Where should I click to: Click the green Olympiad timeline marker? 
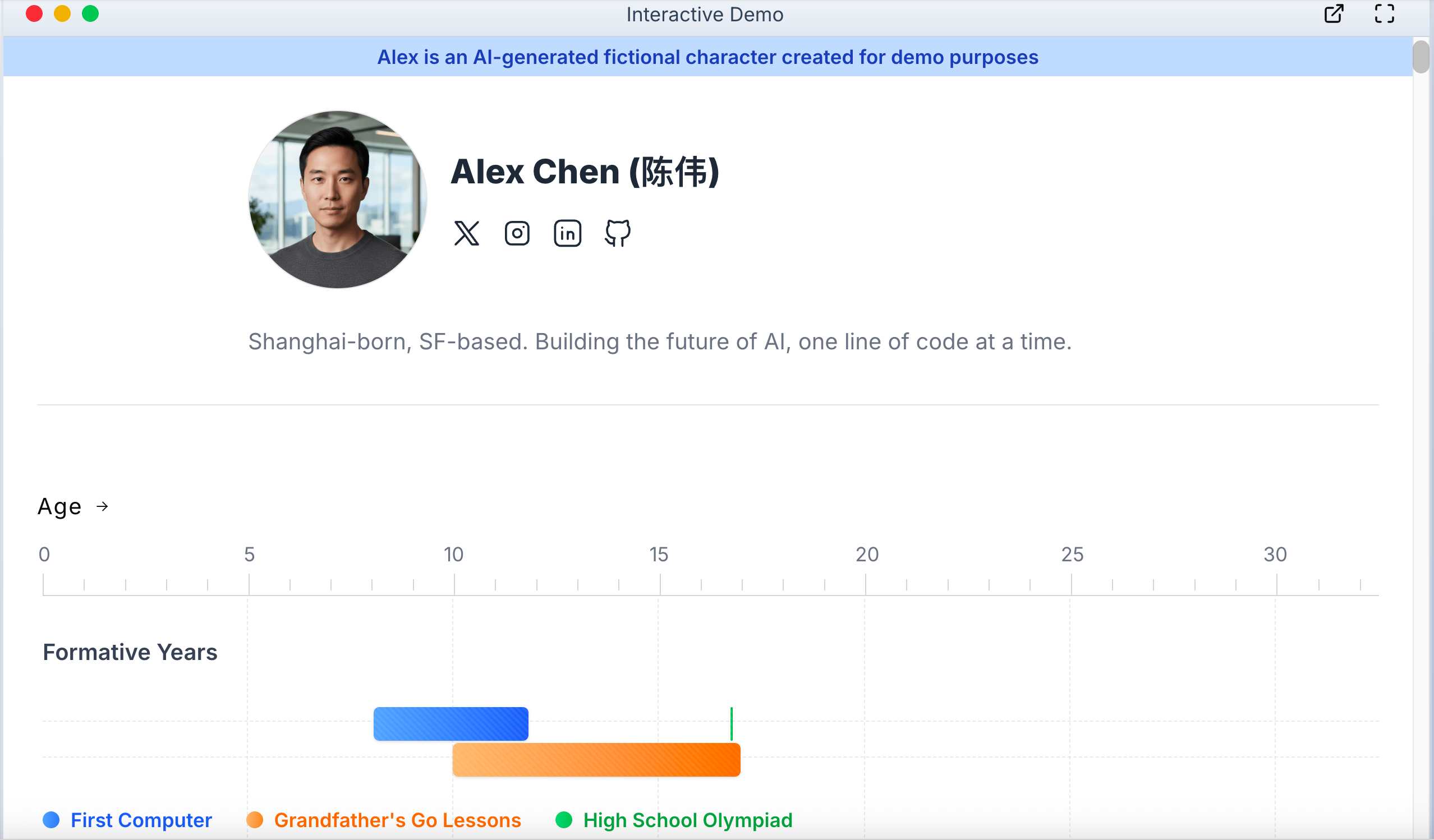(x=731, y=723)
